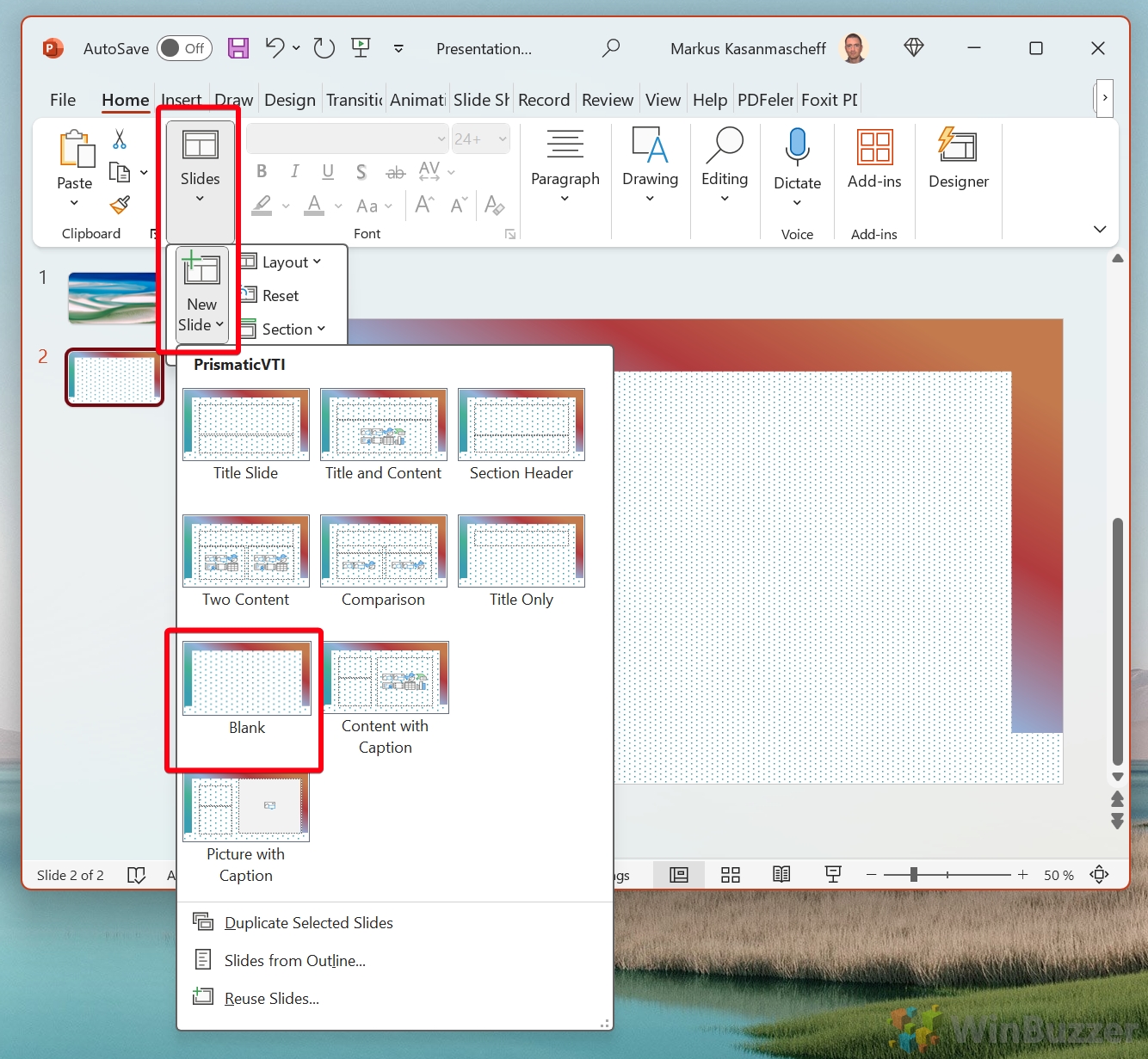The image size is (1148, 1059).
Task: Click the zoom out minus button
Action: click(x=871, y=875)
